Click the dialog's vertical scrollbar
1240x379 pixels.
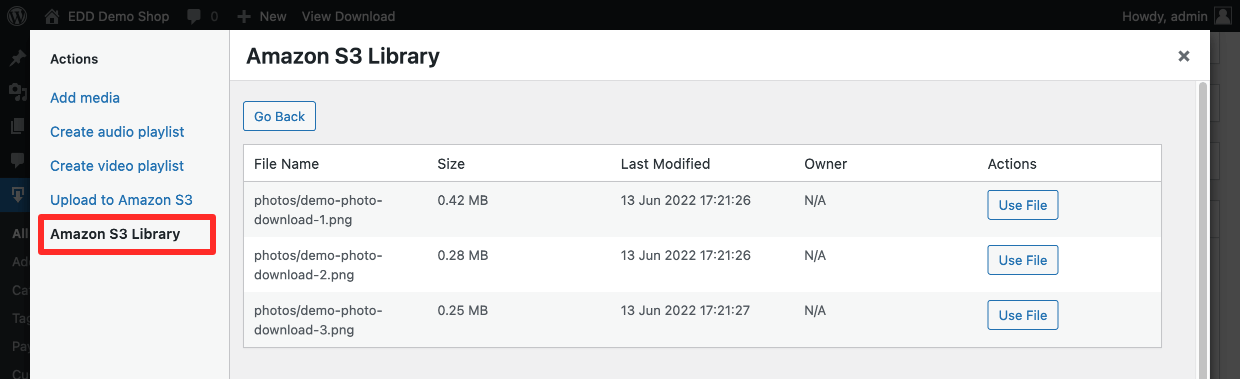click(x=1203, y=230)
